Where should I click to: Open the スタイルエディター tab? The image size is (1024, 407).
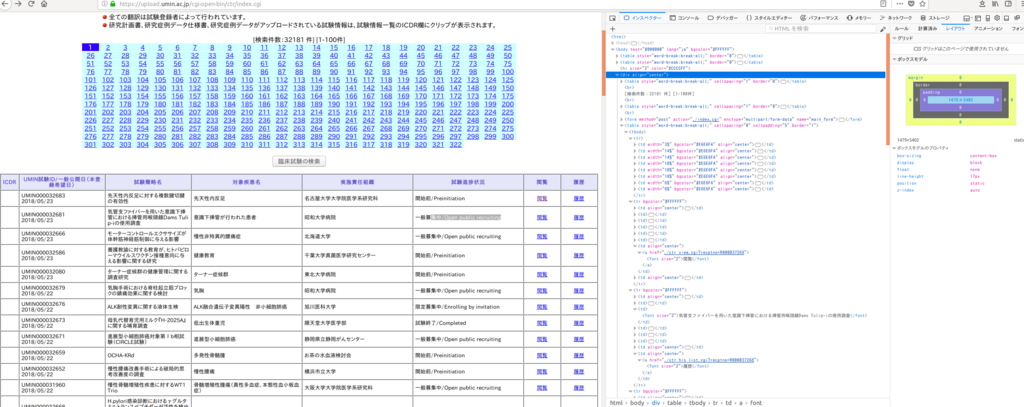click(771, 18)
